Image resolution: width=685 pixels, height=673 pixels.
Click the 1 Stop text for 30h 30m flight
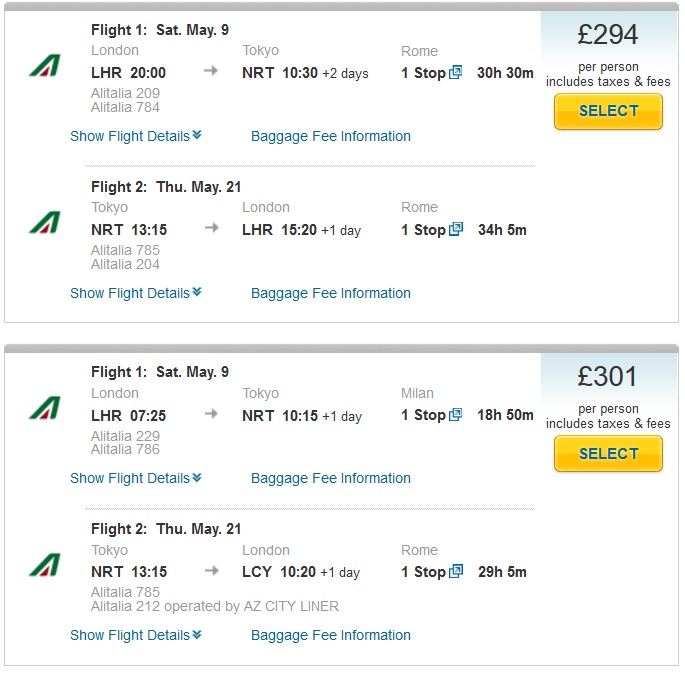coord(423,72)
